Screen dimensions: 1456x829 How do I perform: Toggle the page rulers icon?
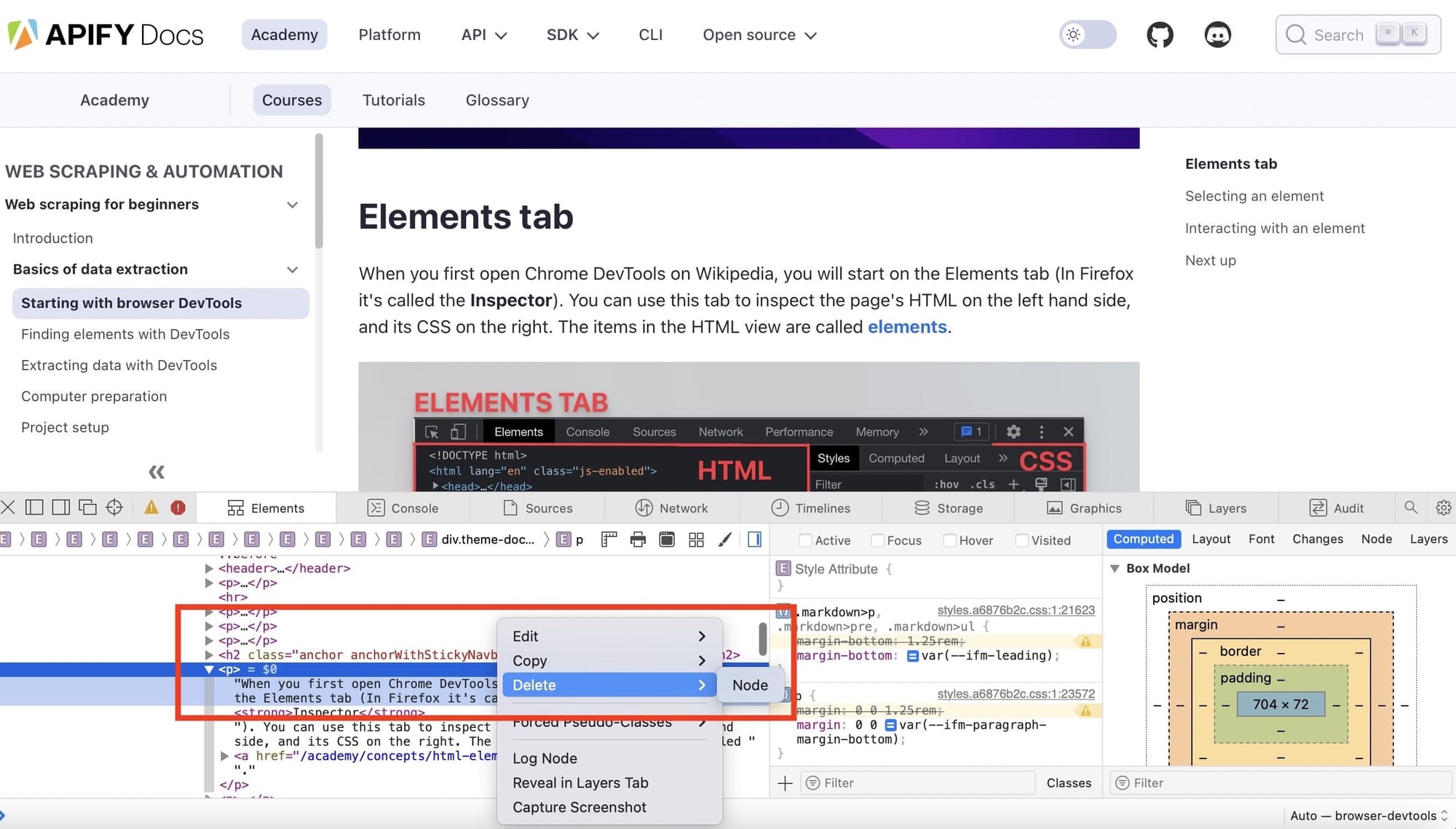click(608, 539)
